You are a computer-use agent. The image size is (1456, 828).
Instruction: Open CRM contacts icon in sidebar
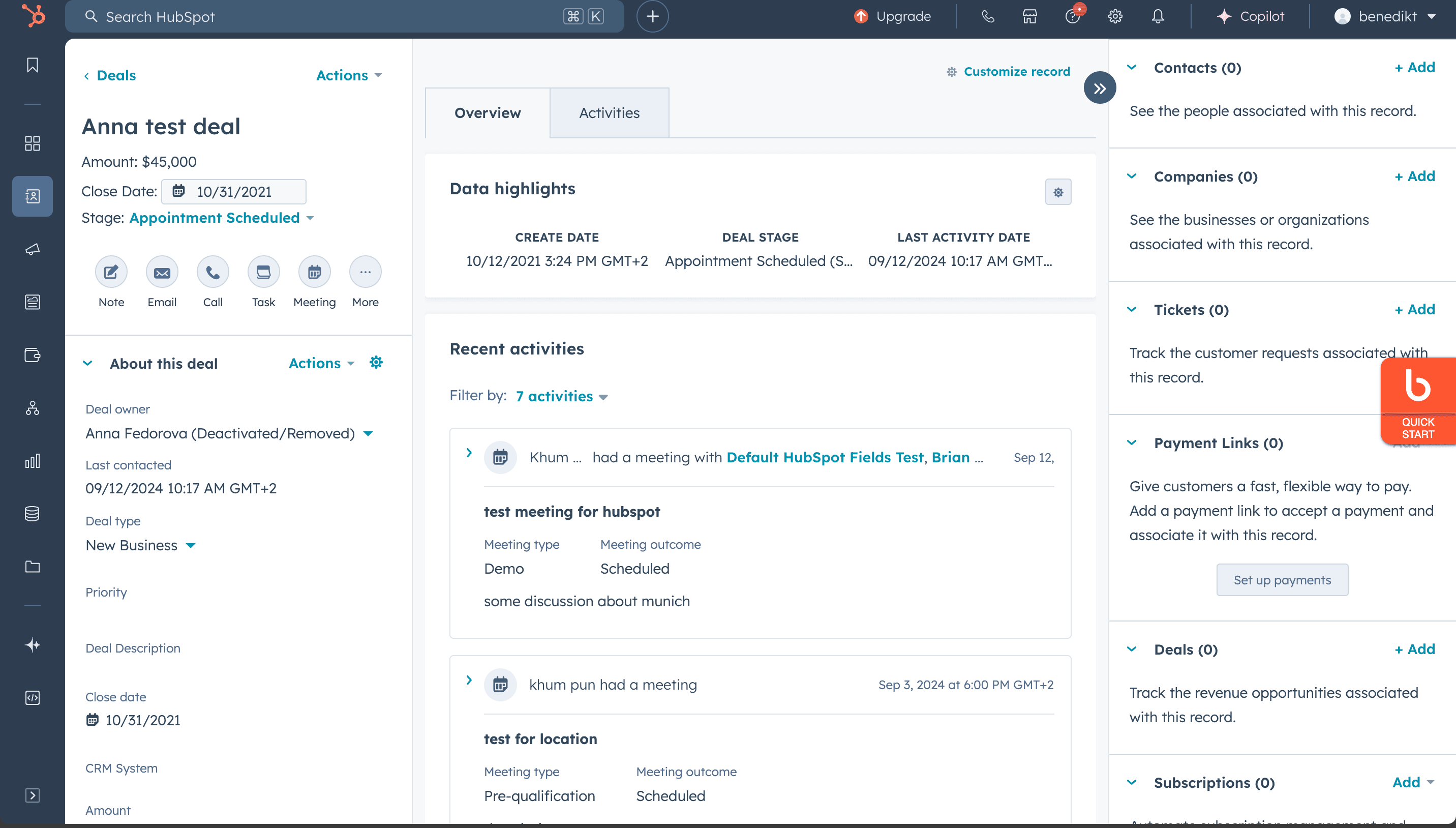[x=33, y=196]
